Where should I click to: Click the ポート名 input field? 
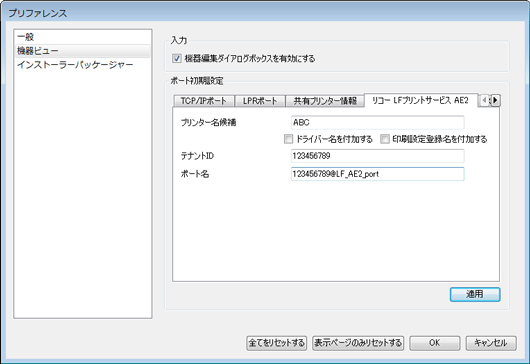(378, 174)
